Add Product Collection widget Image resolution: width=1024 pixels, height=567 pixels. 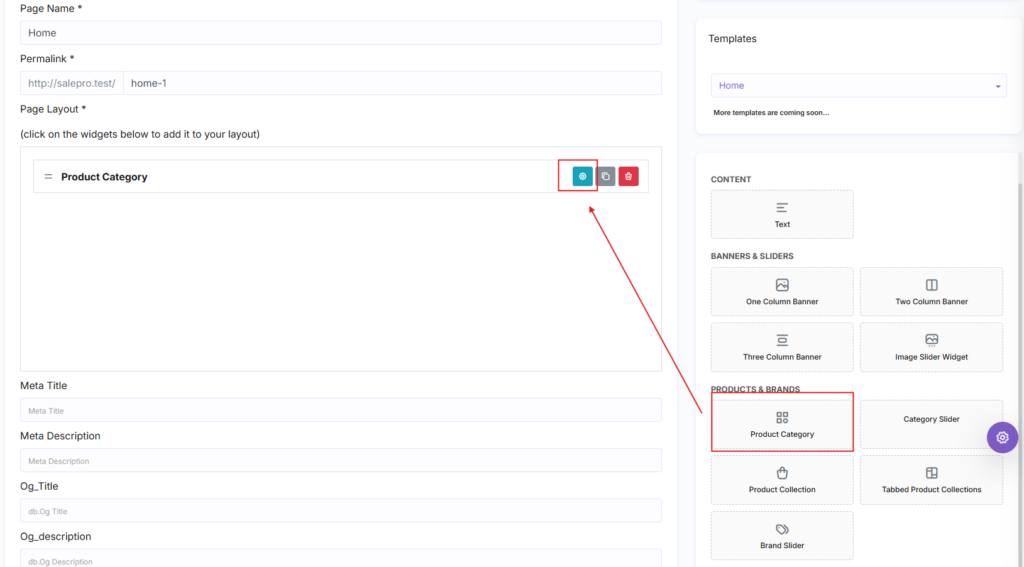(x=782, y=479)
